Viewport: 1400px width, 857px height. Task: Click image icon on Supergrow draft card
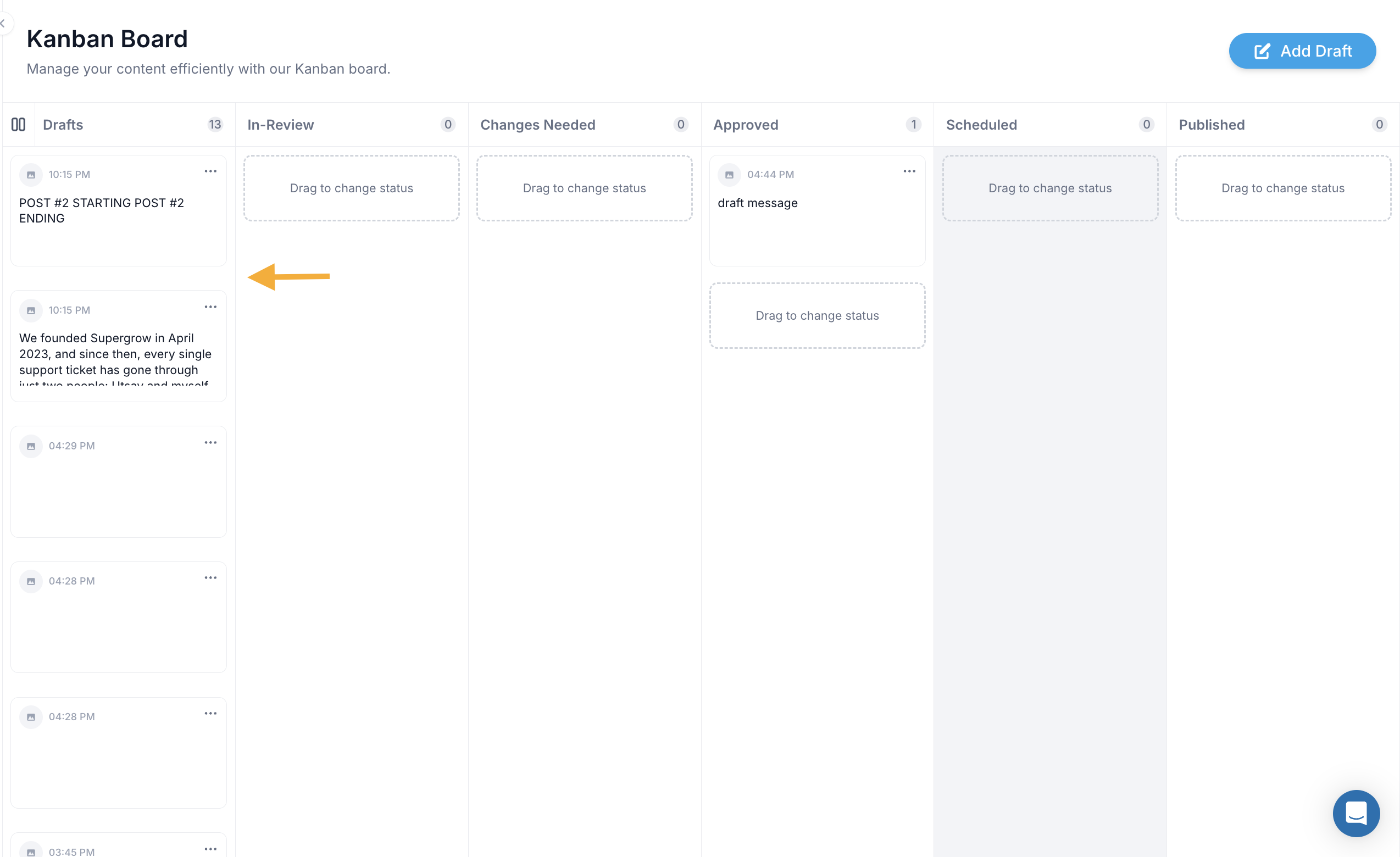(31, 310)
